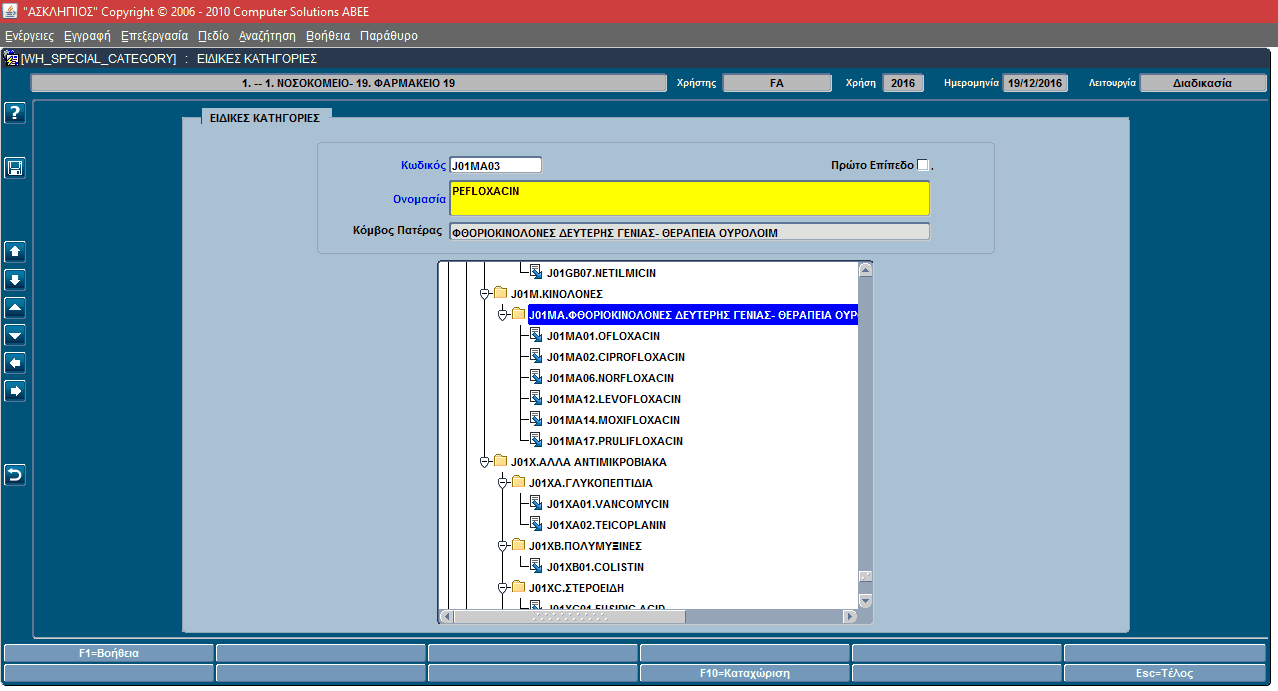The image size is (1278, 691).
Task: Click the document icon beside J01MA06.NORFLOXACIN
Action: click(x=535, y=377)
